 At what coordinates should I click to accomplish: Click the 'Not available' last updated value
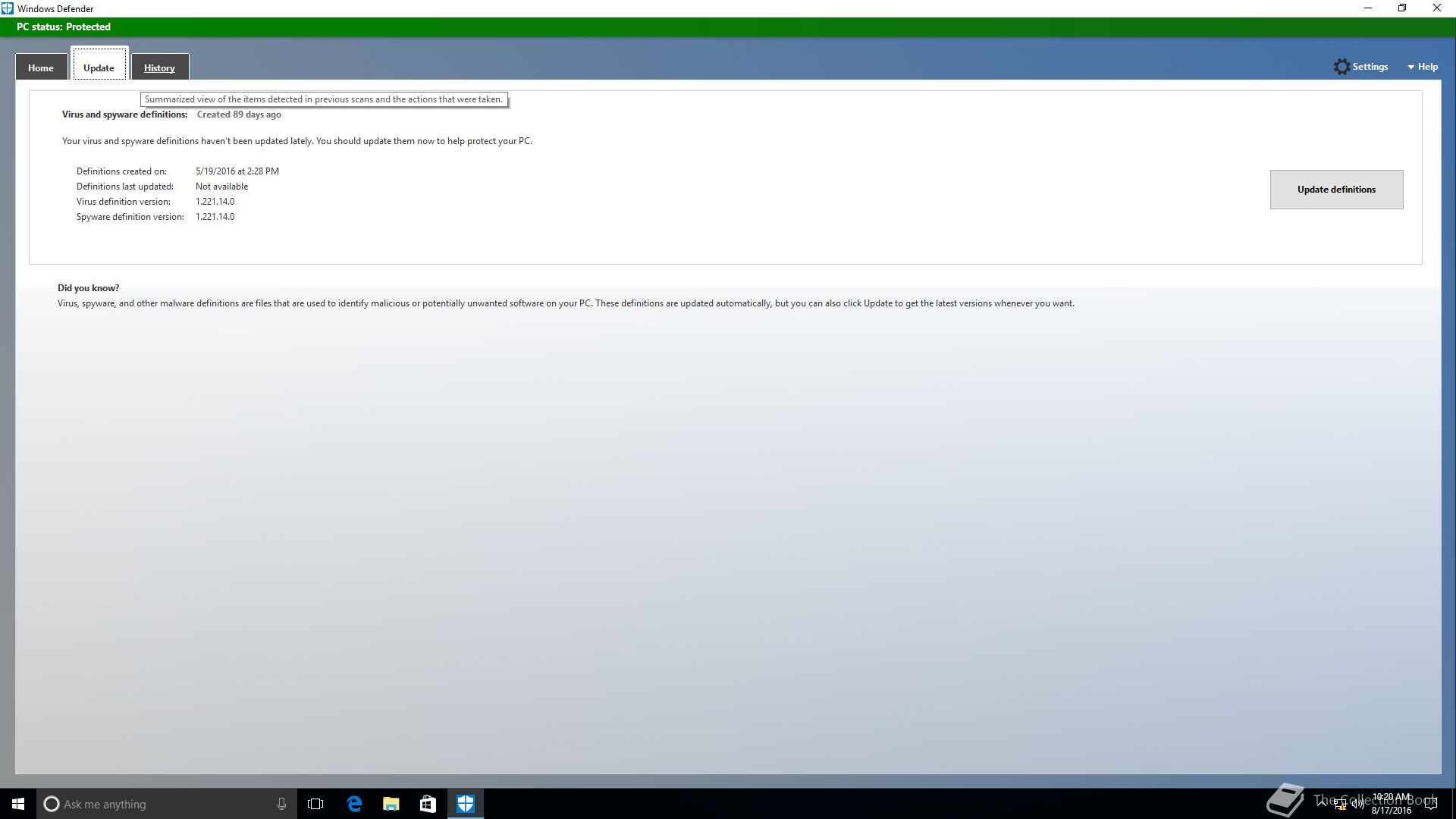pyautogui.click(x=221, y=187)
